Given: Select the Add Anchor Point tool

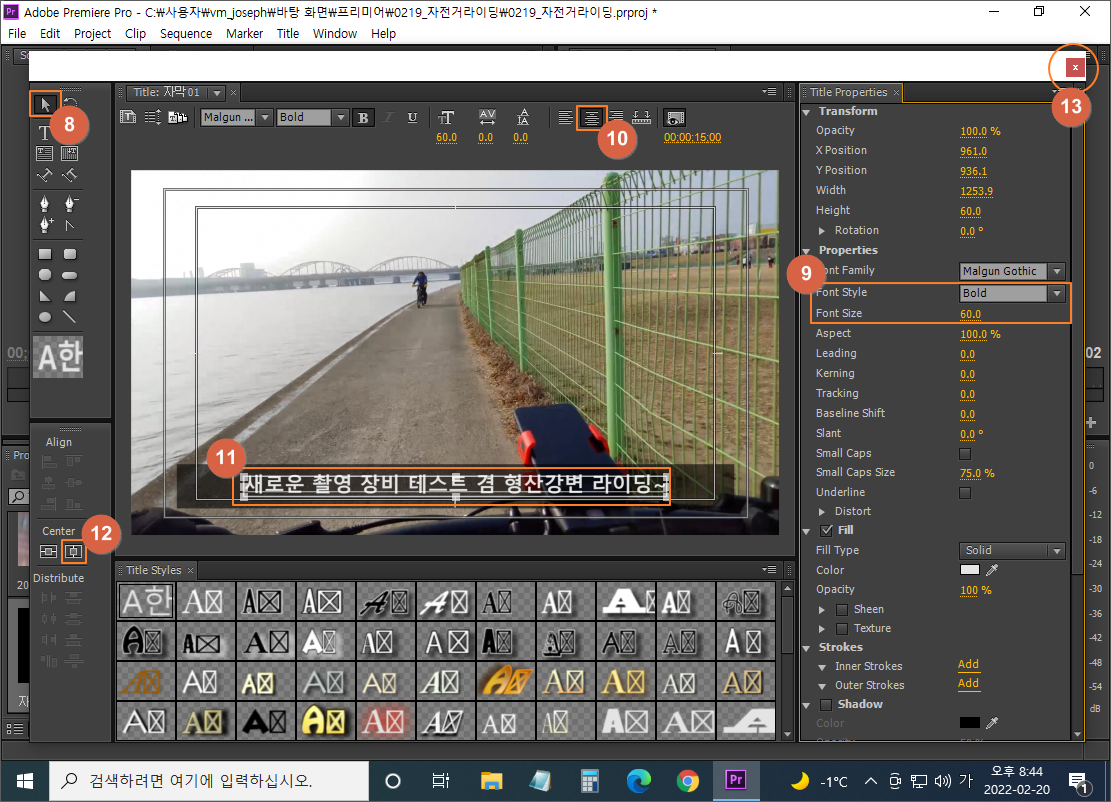Looking at the screenshot, I should pyautogui.click(x=45, y=225).
